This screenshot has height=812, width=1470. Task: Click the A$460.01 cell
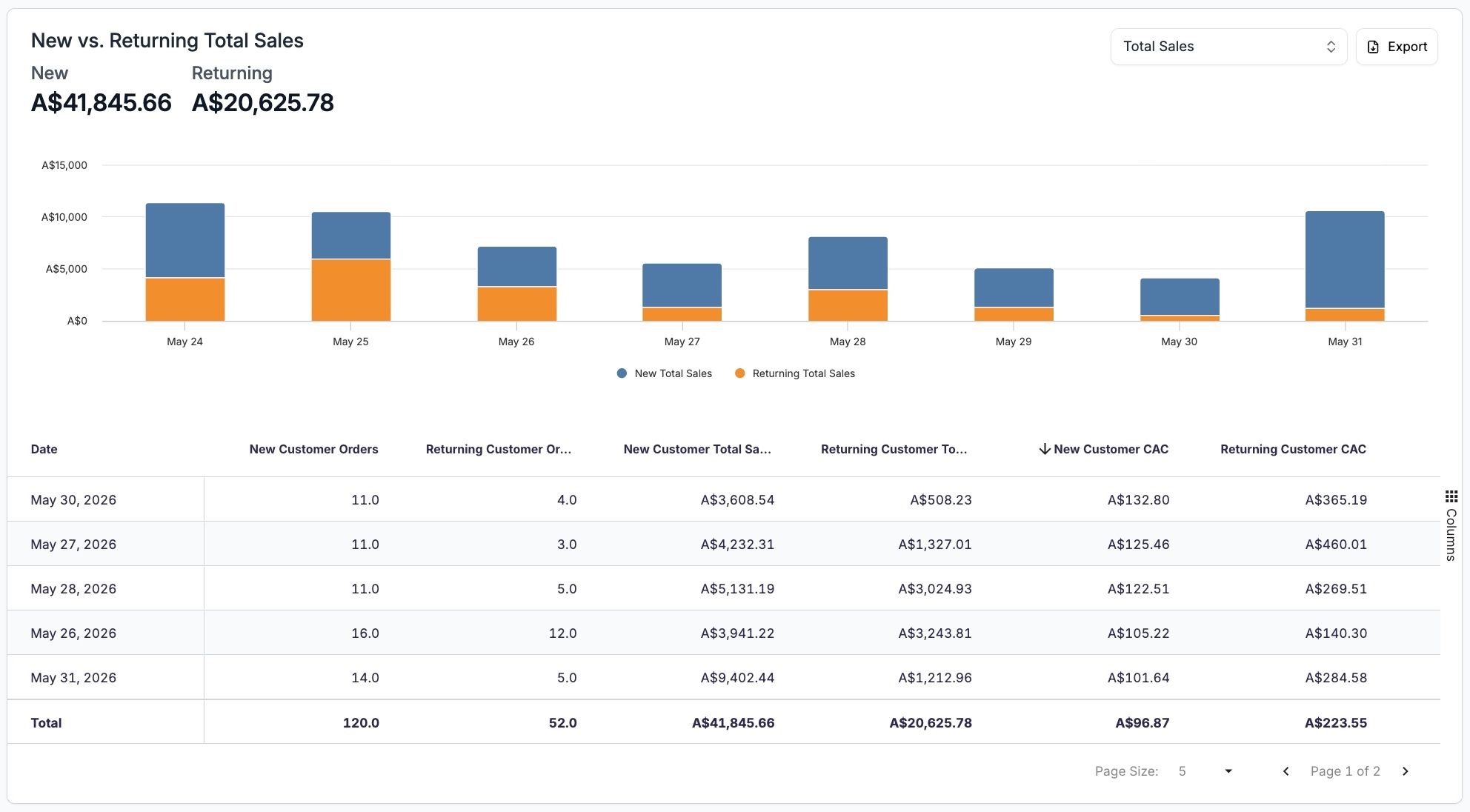click(x=1336, y=545)
